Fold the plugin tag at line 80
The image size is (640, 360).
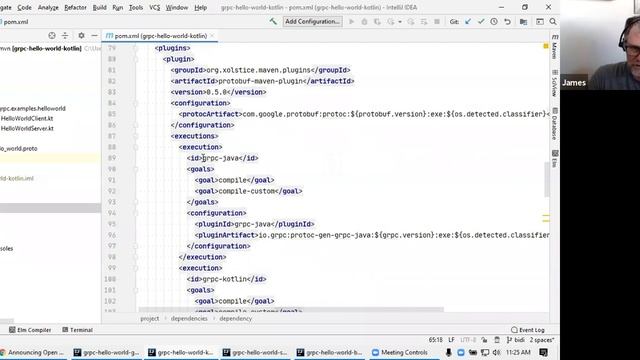tap(136, 59)
